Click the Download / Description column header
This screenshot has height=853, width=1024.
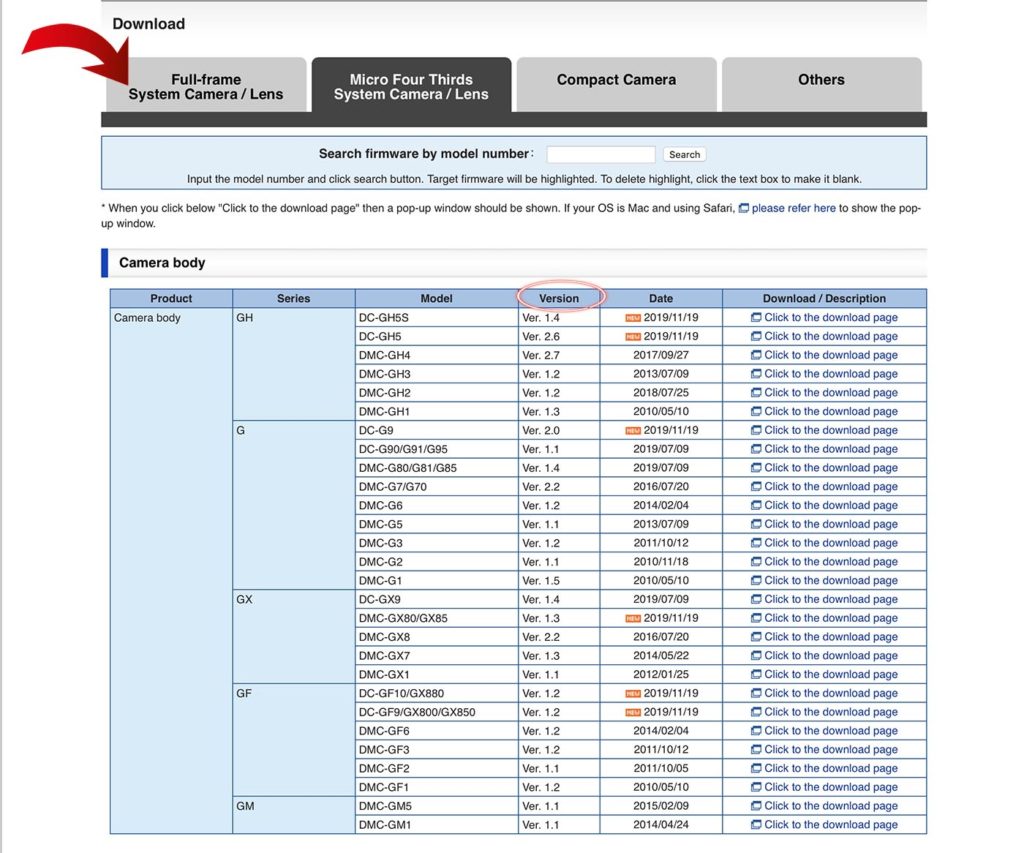pos(824,298)
